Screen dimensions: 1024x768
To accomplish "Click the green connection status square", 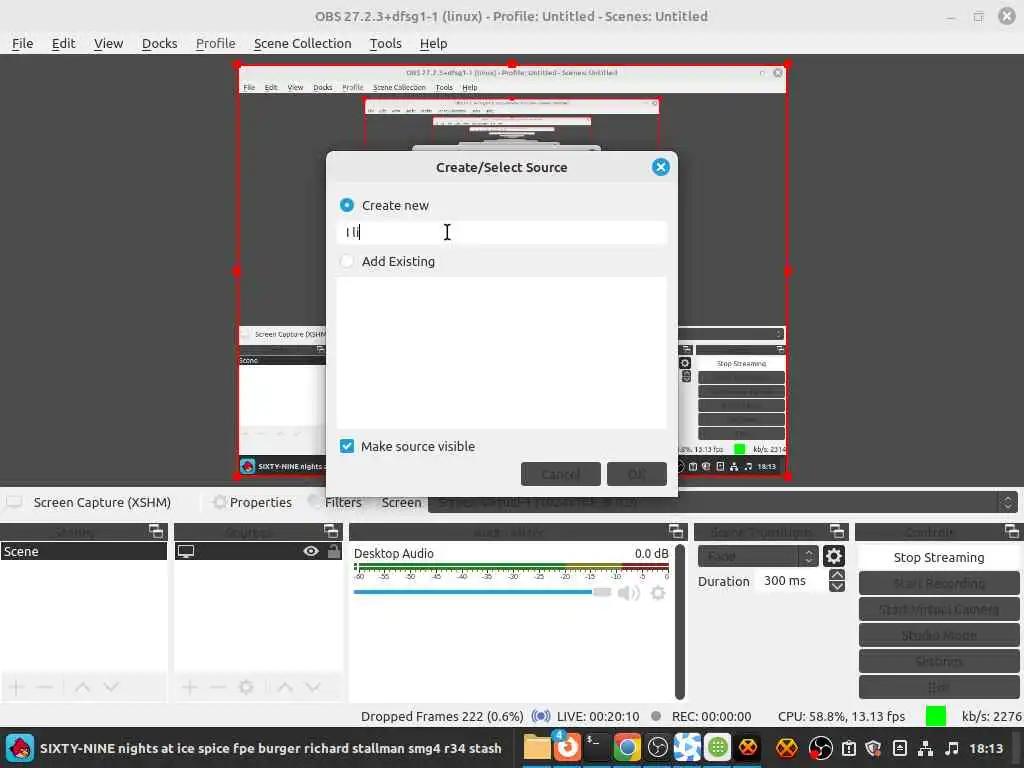I will click(935, 716).
